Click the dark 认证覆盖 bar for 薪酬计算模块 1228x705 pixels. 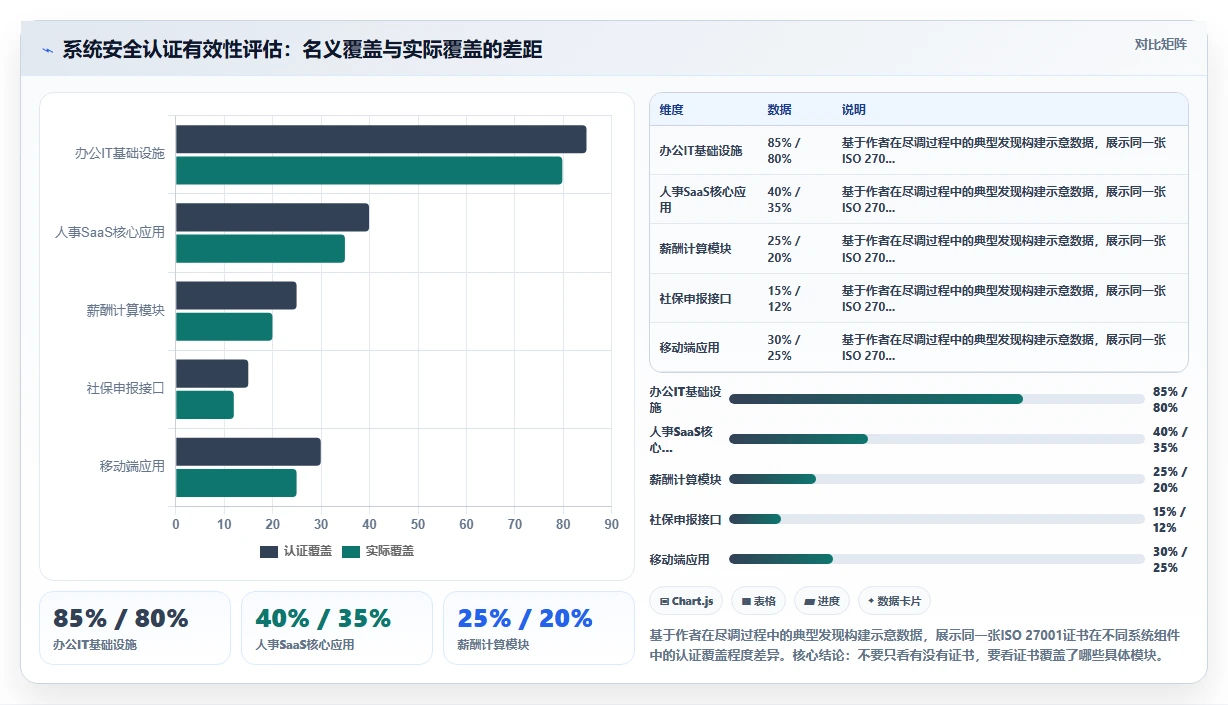pyautogui.click(x=236, y=295)
